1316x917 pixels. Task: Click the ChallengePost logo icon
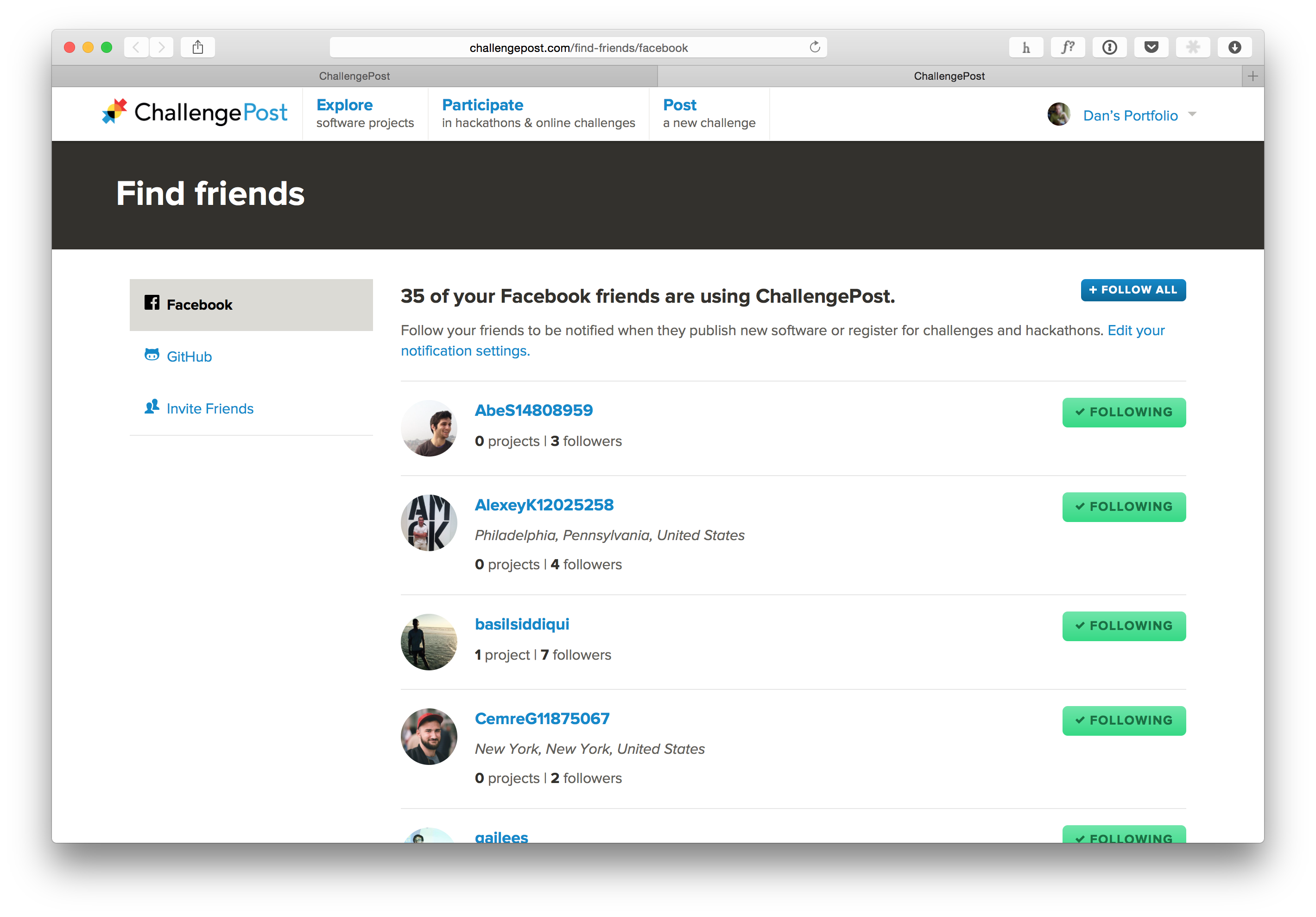[114, 111]
